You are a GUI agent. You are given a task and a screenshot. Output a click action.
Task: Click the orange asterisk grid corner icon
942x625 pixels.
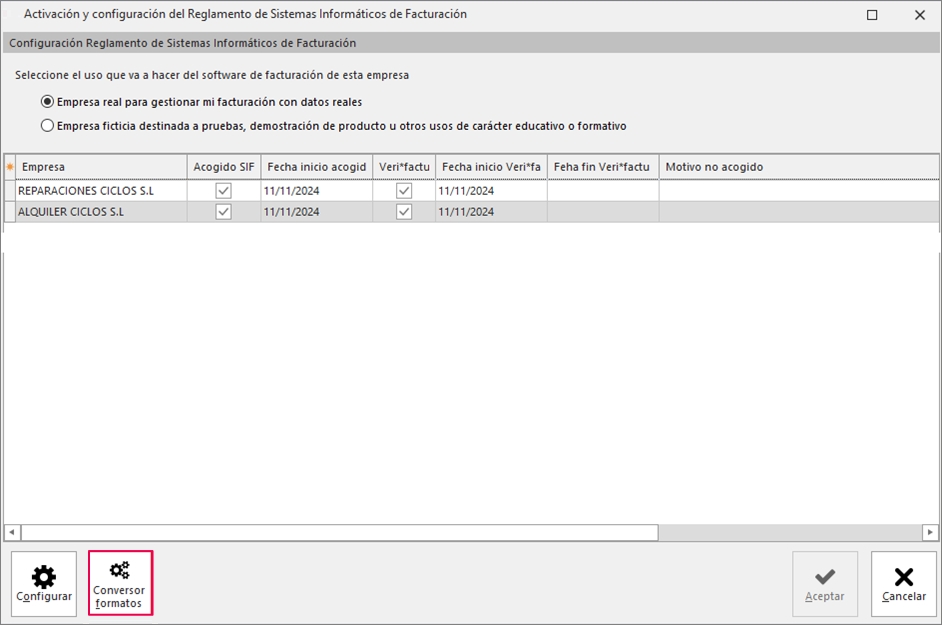click(x=10, y=167)
